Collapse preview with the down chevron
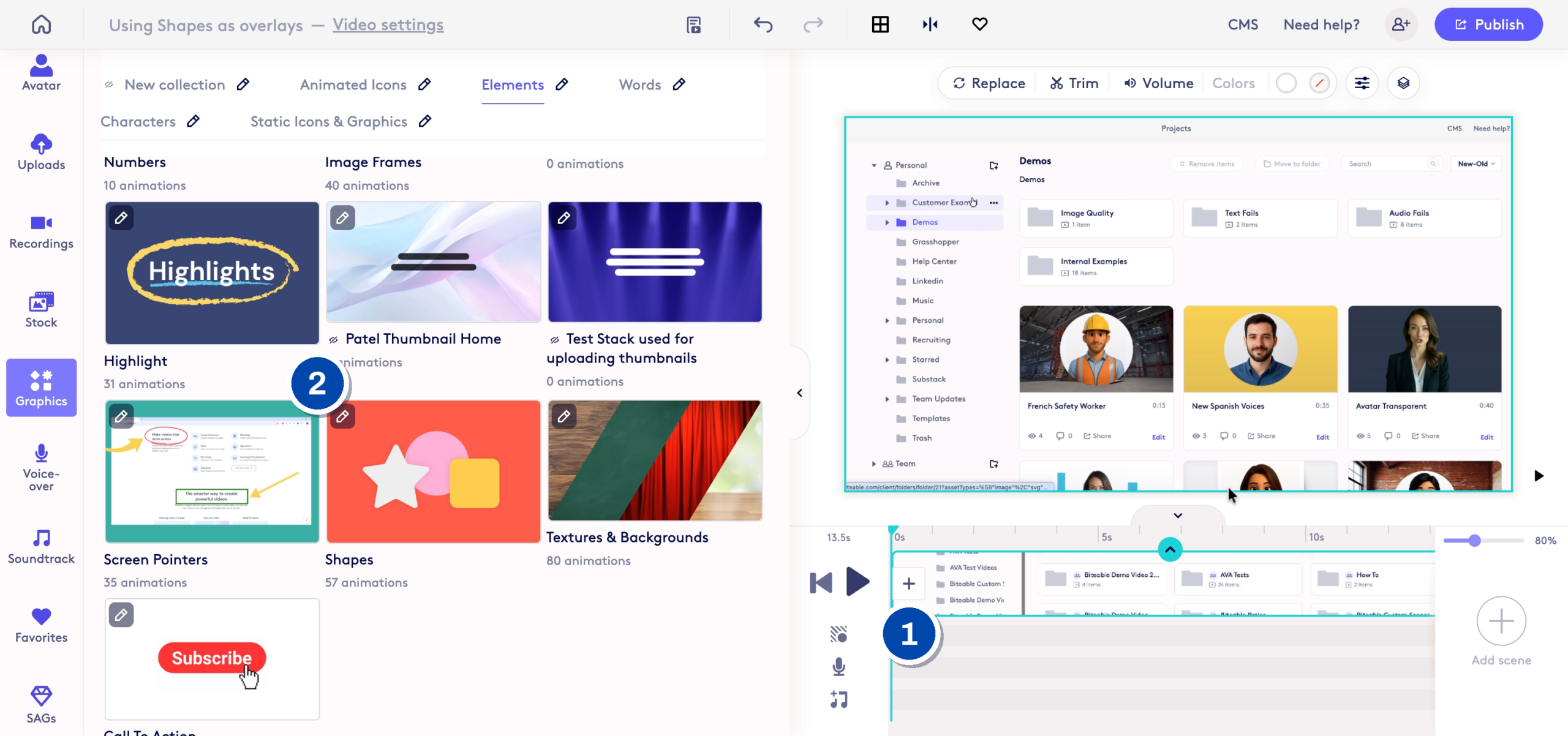Image resolution: width=1568 pixels, height=736 pixels. click(x=1178, y=516)
